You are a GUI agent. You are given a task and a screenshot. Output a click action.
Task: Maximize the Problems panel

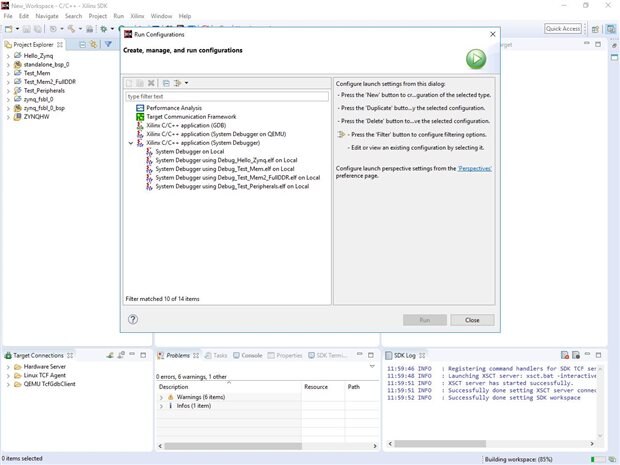370,355
